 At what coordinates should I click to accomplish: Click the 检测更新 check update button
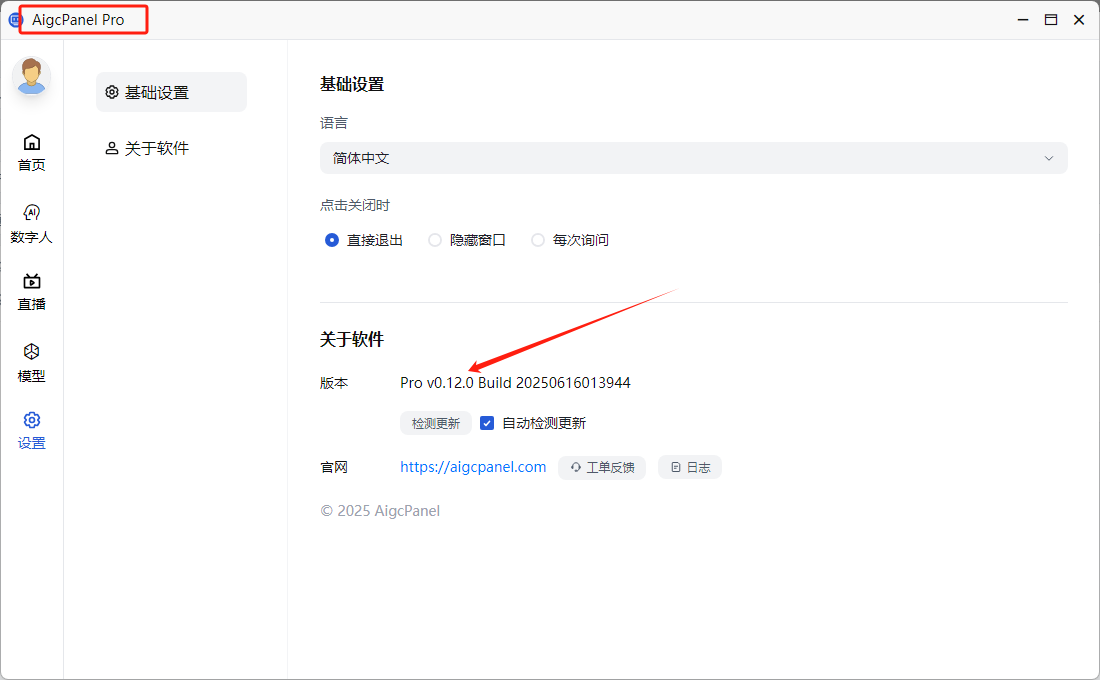point(436,423)
